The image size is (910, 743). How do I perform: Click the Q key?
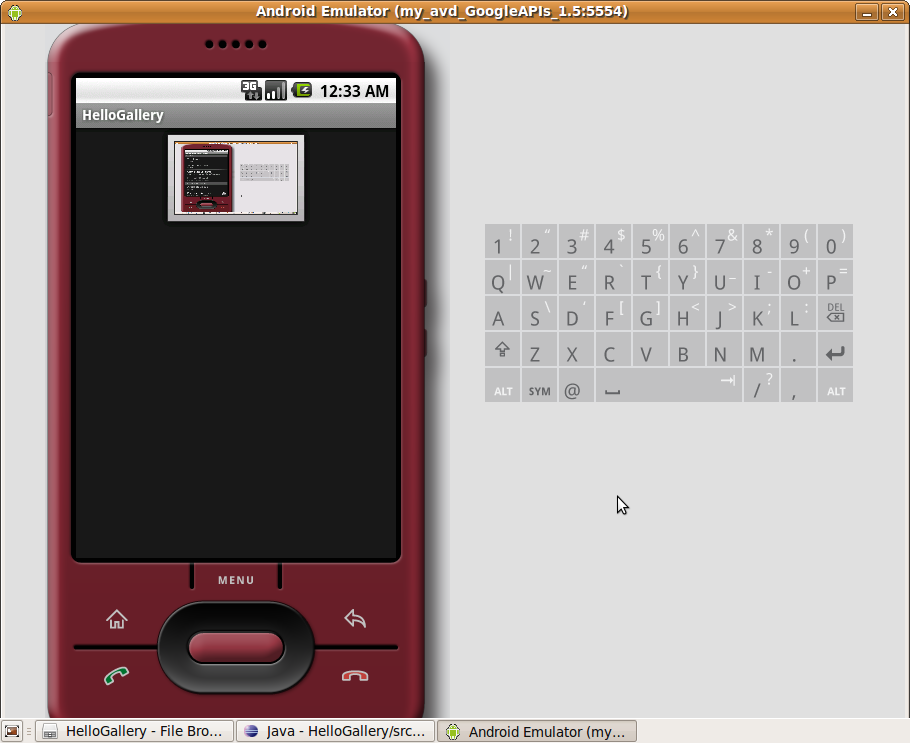(503, 277)
